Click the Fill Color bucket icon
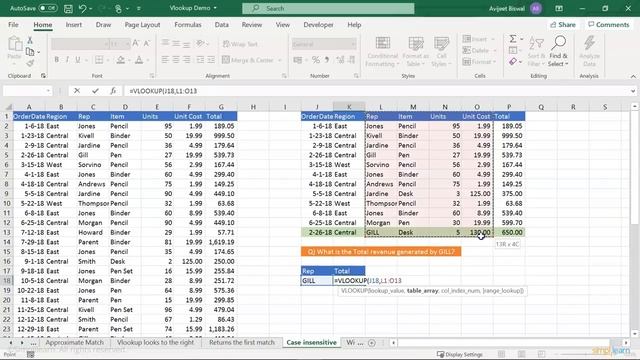640x360 pixels. click(x=120, y=60)
